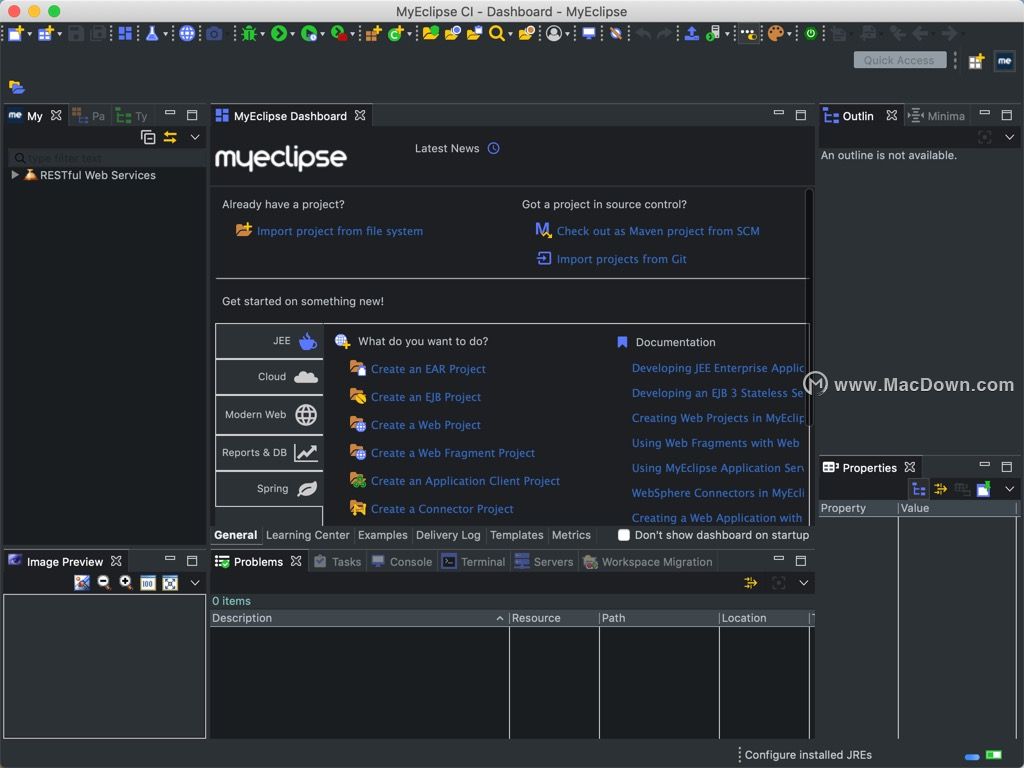Click the Open Perspective icon
The image size is (1024, 768).
coord(976,61)
